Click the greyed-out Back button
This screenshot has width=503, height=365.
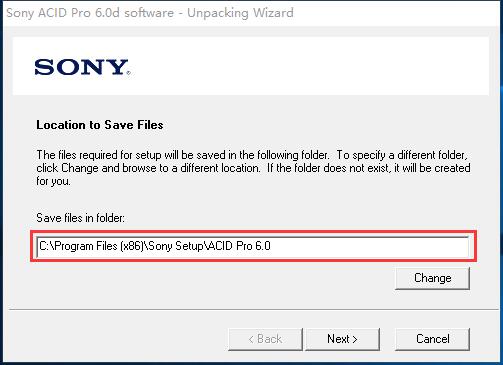tap(265, 339)
